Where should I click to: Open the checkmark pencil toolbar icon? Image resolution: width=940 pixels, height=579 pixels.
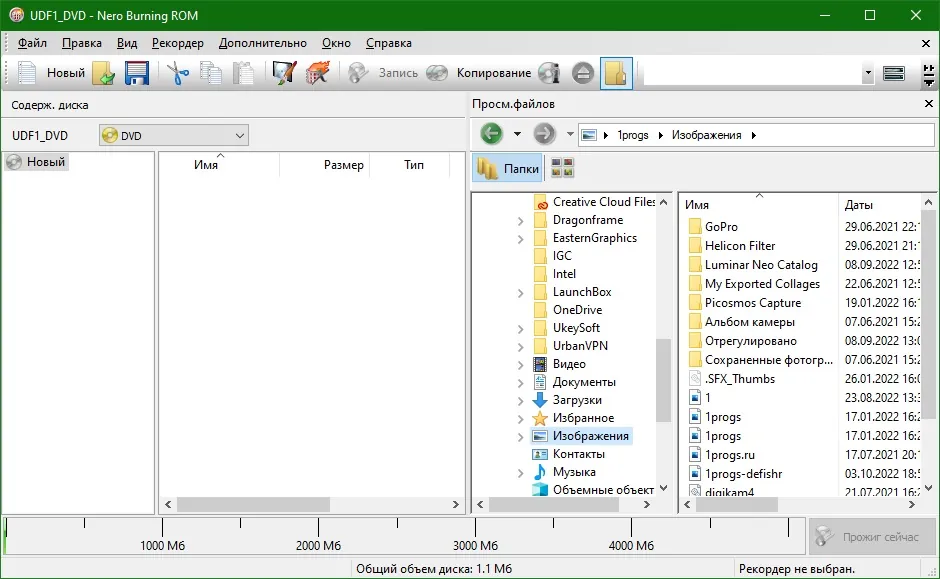[x=284, y=73]
